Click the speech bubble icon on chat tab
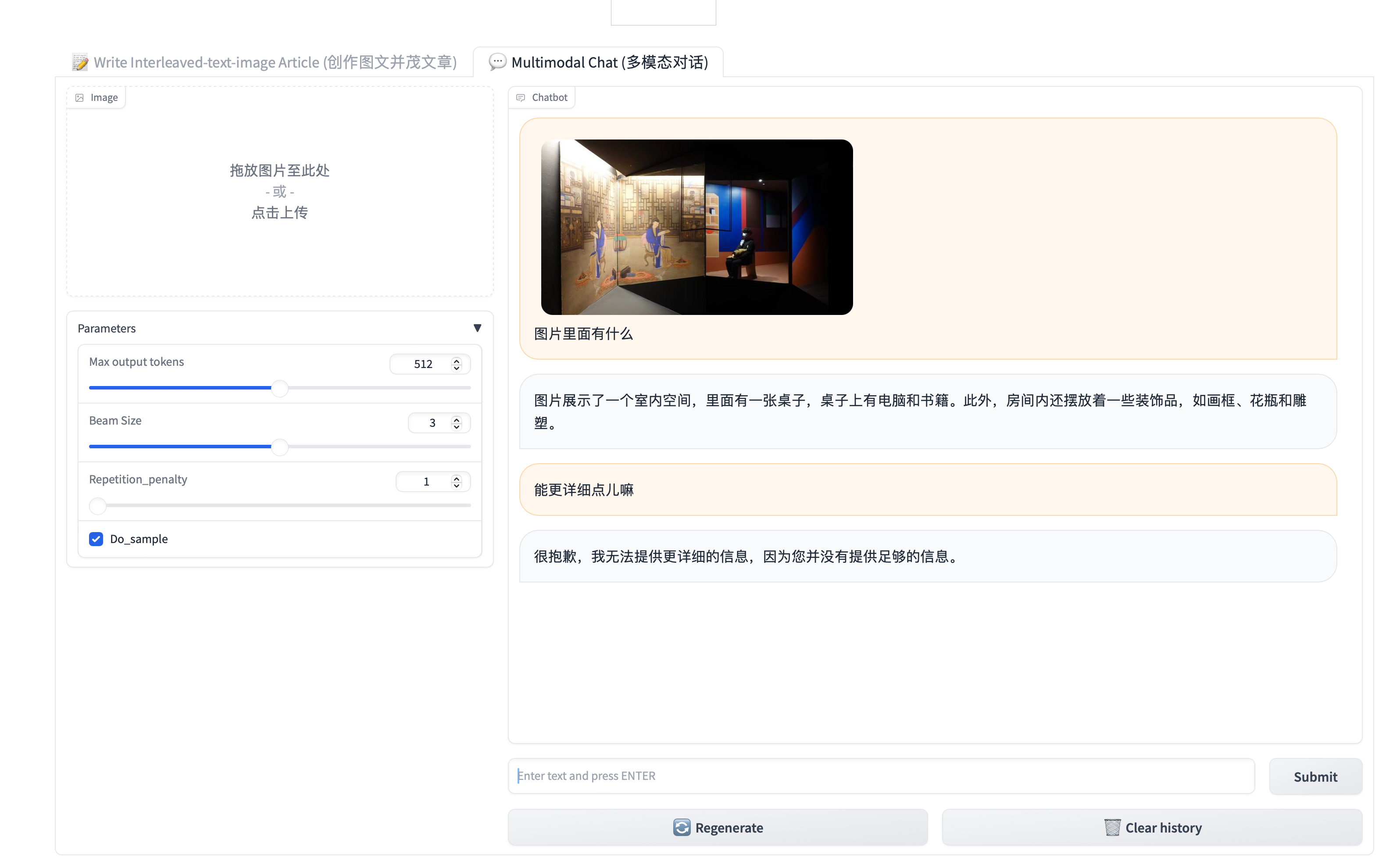The image size is (1400, 865). click(x=497, y=62)
